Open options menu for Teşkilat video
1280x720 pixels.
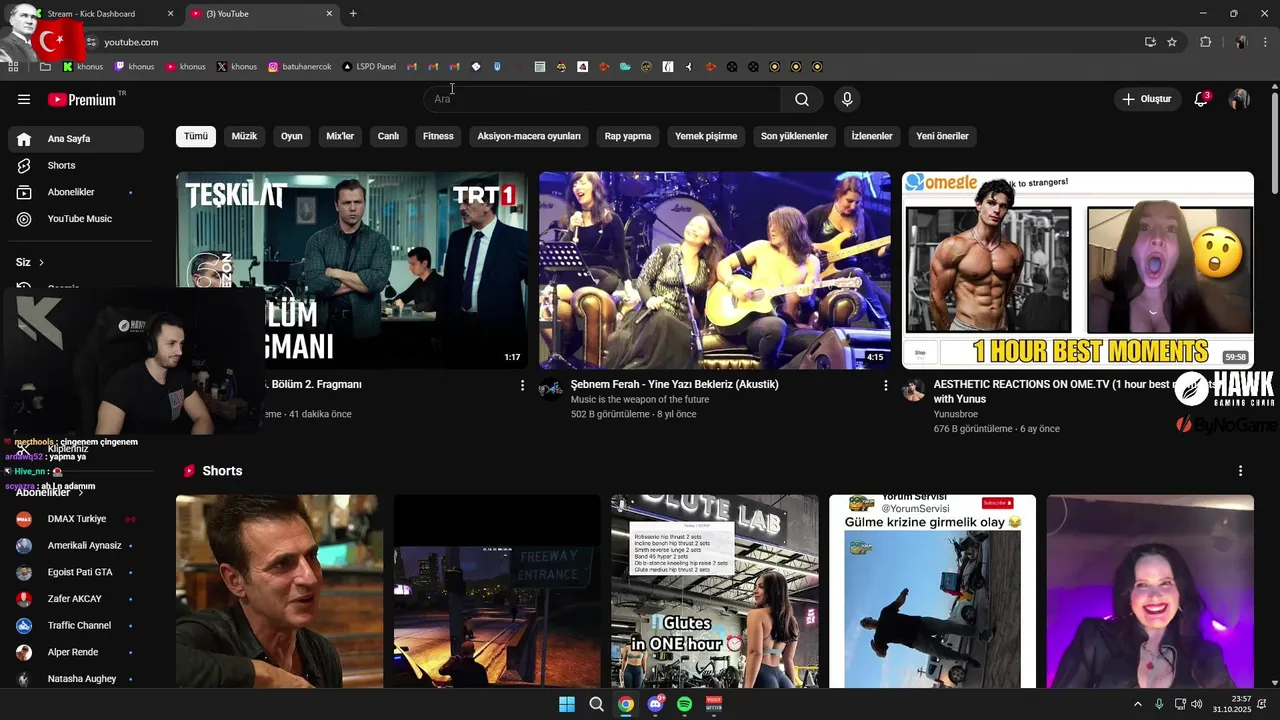pos(522,385)
